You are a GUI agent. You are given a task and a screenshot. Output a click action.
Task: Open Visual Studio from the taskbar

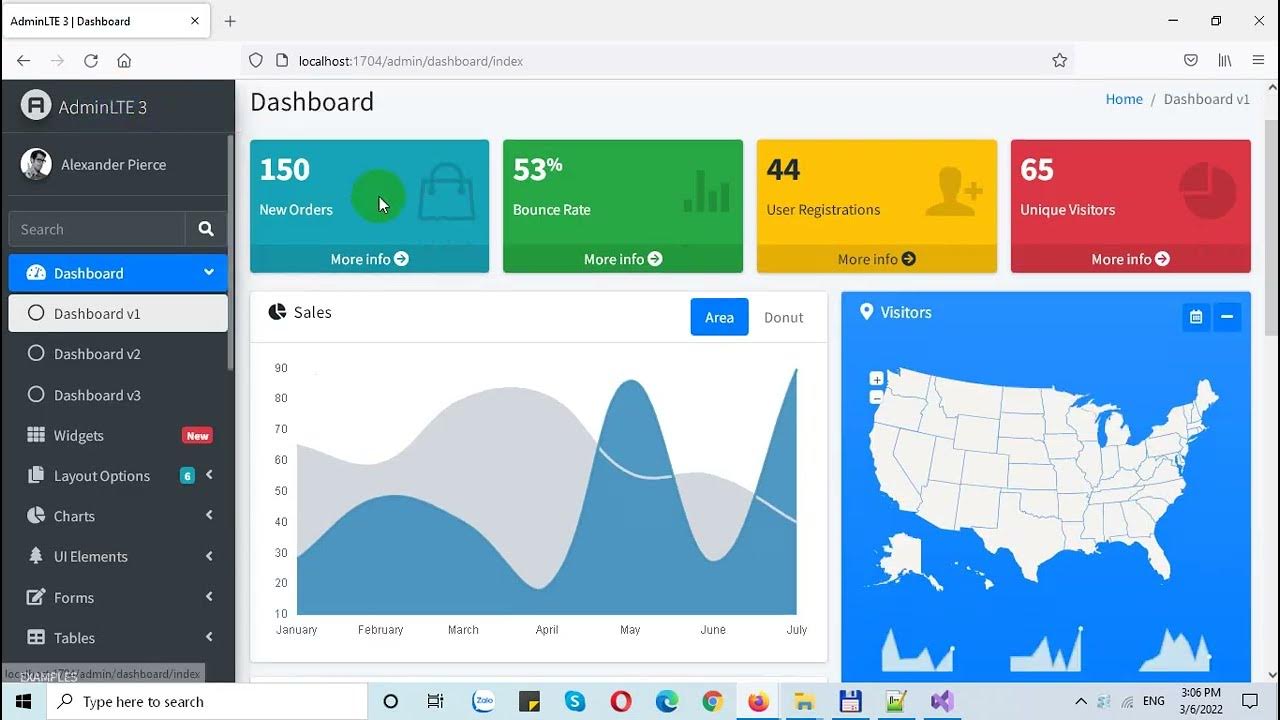942,701
